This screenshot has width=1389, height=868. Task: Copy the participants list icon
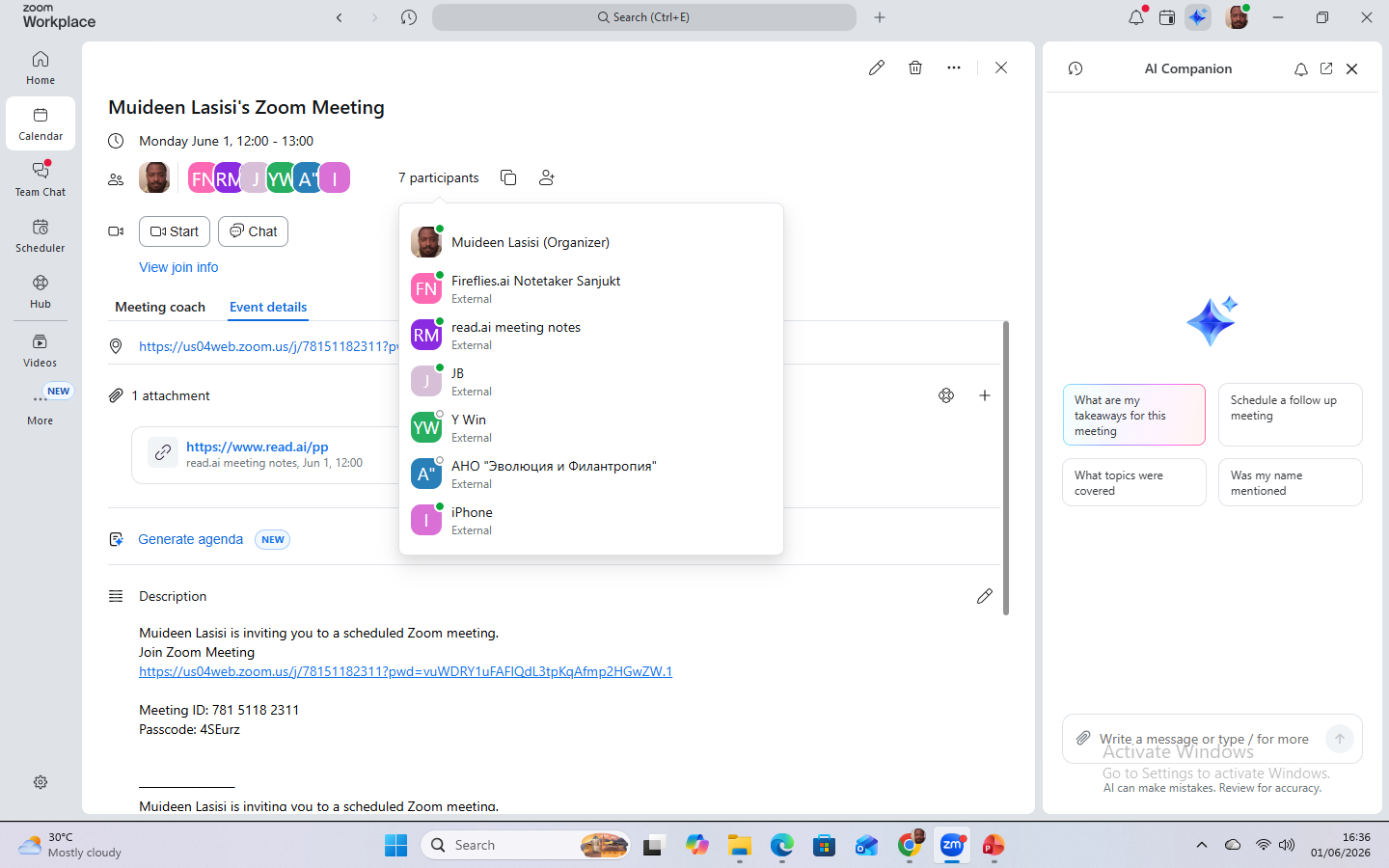(508, 177)
